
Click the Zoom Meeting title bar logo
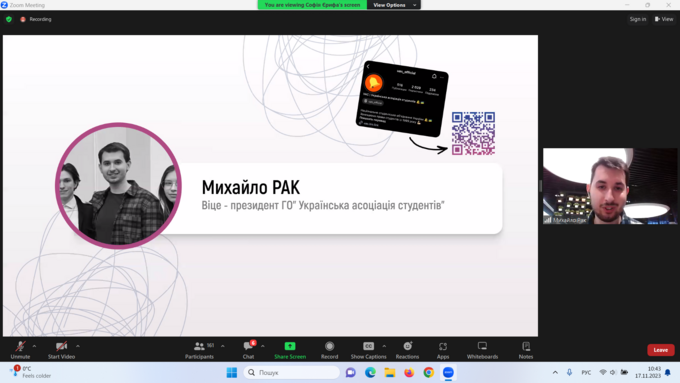[x=4, y=5]
